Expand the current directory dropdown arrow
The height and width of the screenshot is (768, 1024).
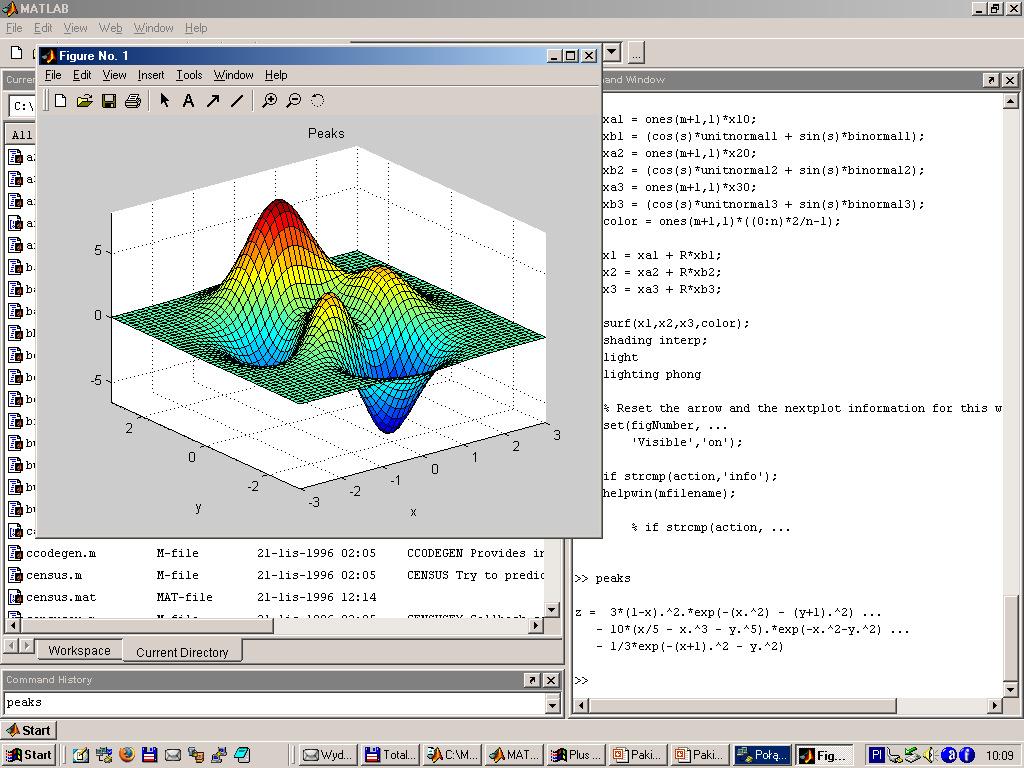tap(612, 52)
